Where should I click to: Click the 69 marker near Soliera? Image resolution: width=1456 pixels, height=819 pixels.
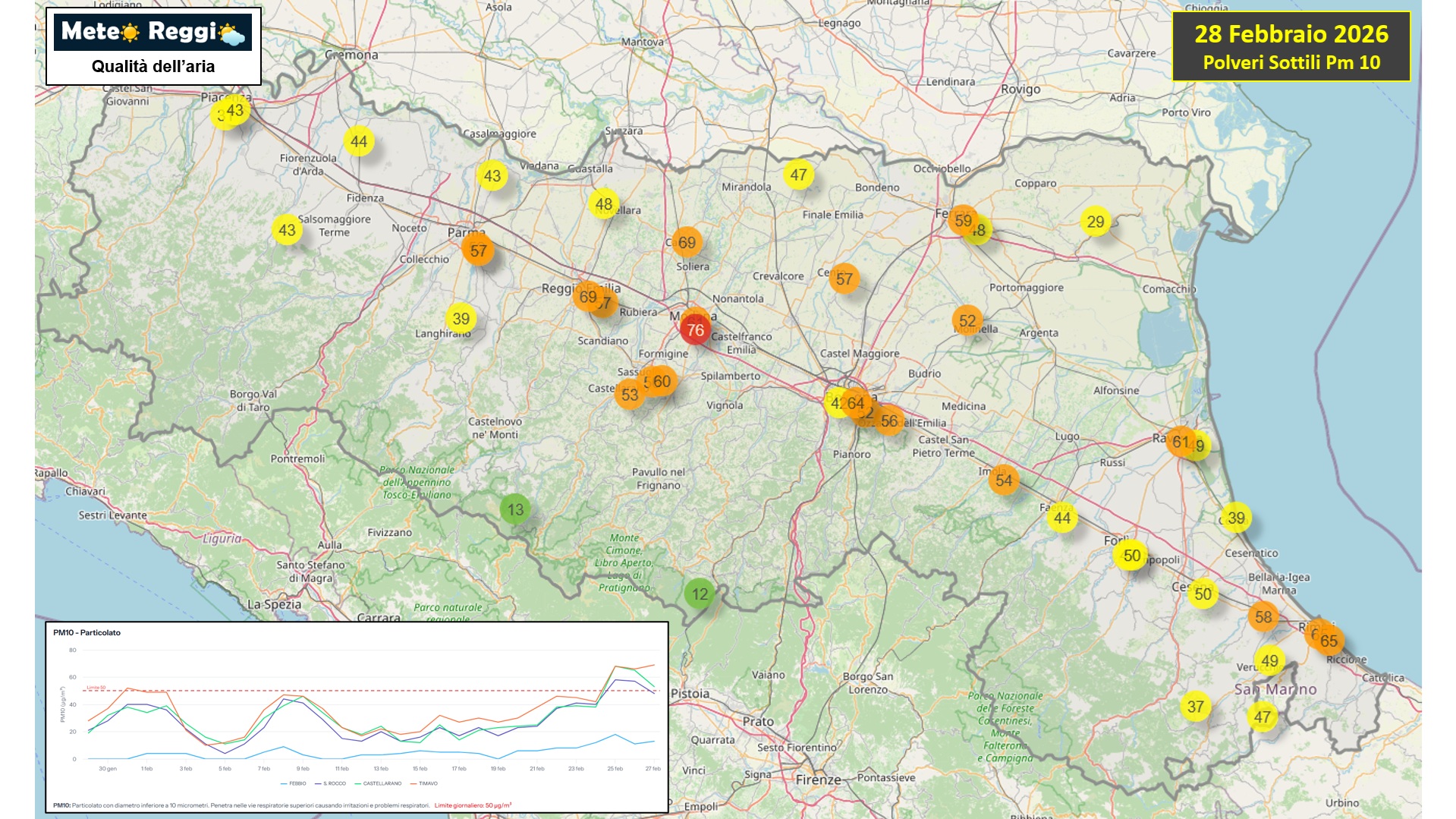tap(687, 243)
